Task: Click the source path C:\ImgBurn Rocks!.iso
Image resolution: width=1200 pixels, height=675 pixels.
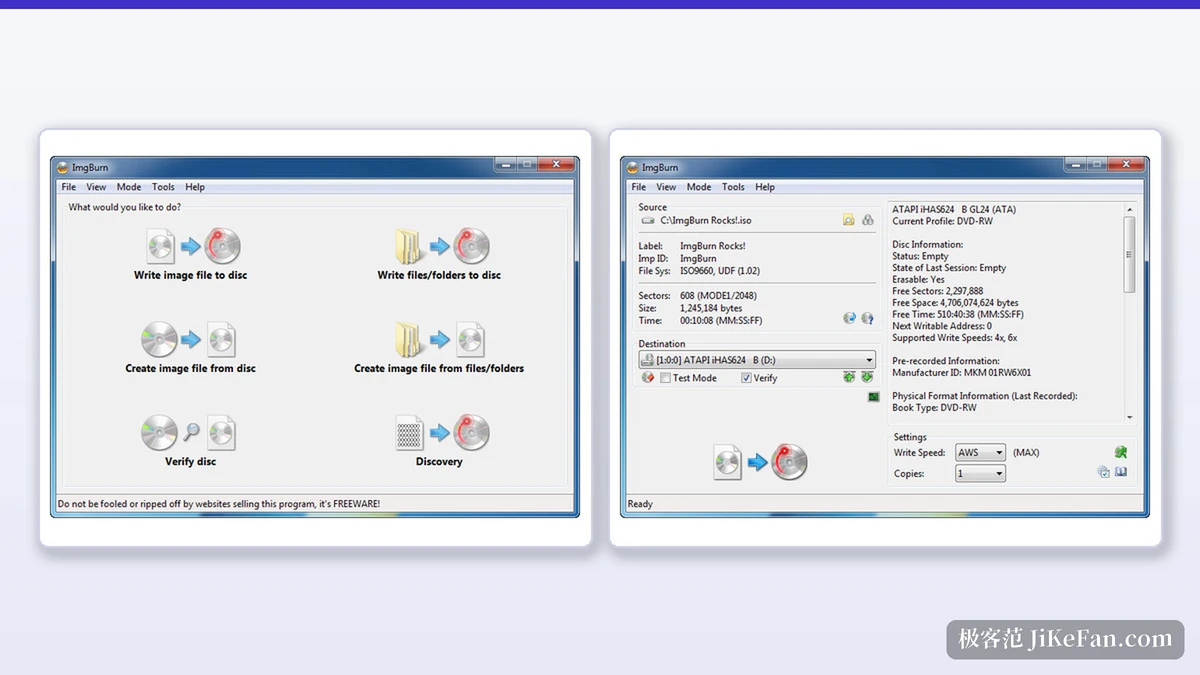Action: [706, 220]
